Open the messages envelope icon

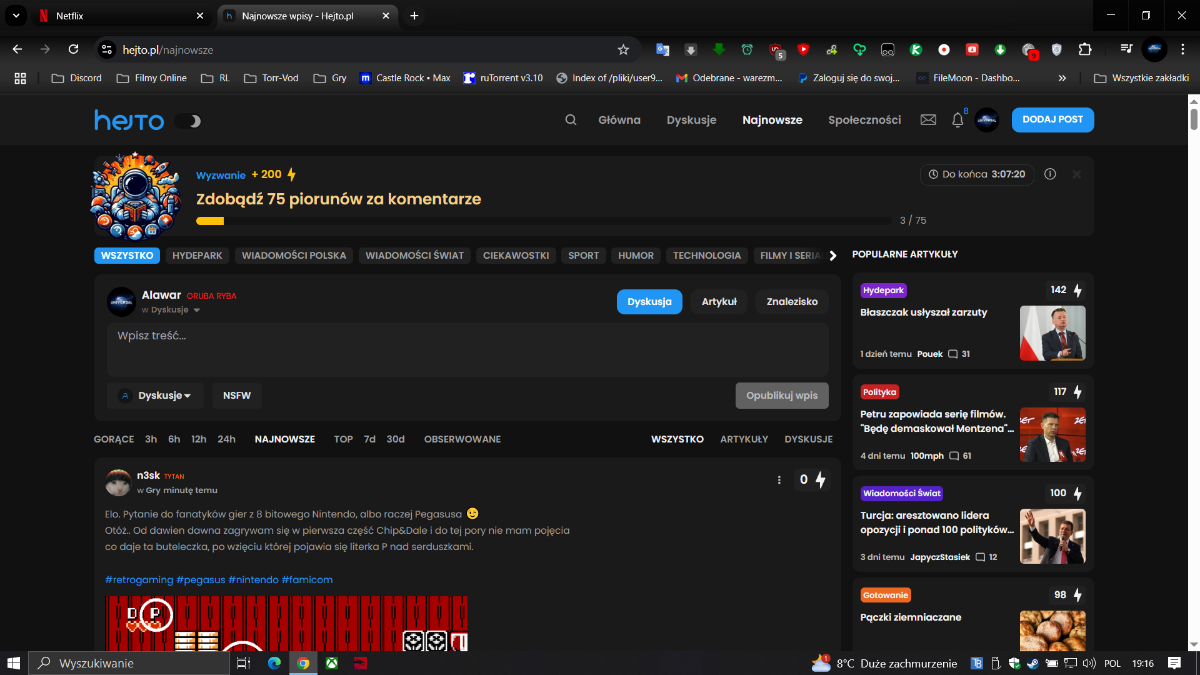point(928,120)
